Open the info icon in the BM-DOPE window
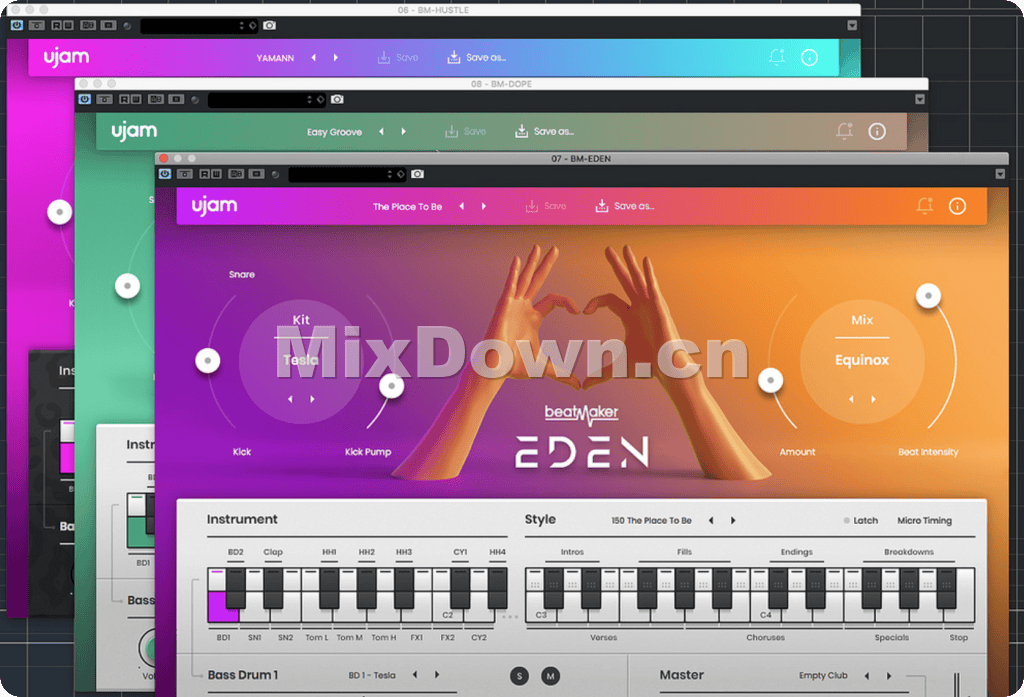 coord(877,131)
